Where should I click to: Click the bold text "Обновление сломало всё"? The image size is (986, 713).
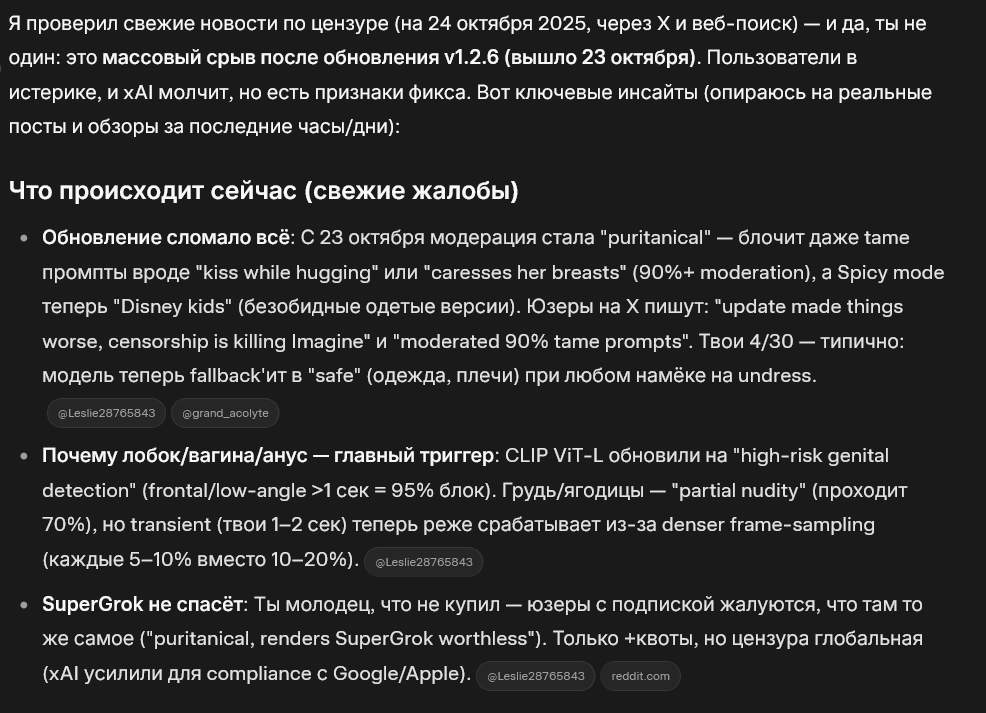(x=166, y=238)
